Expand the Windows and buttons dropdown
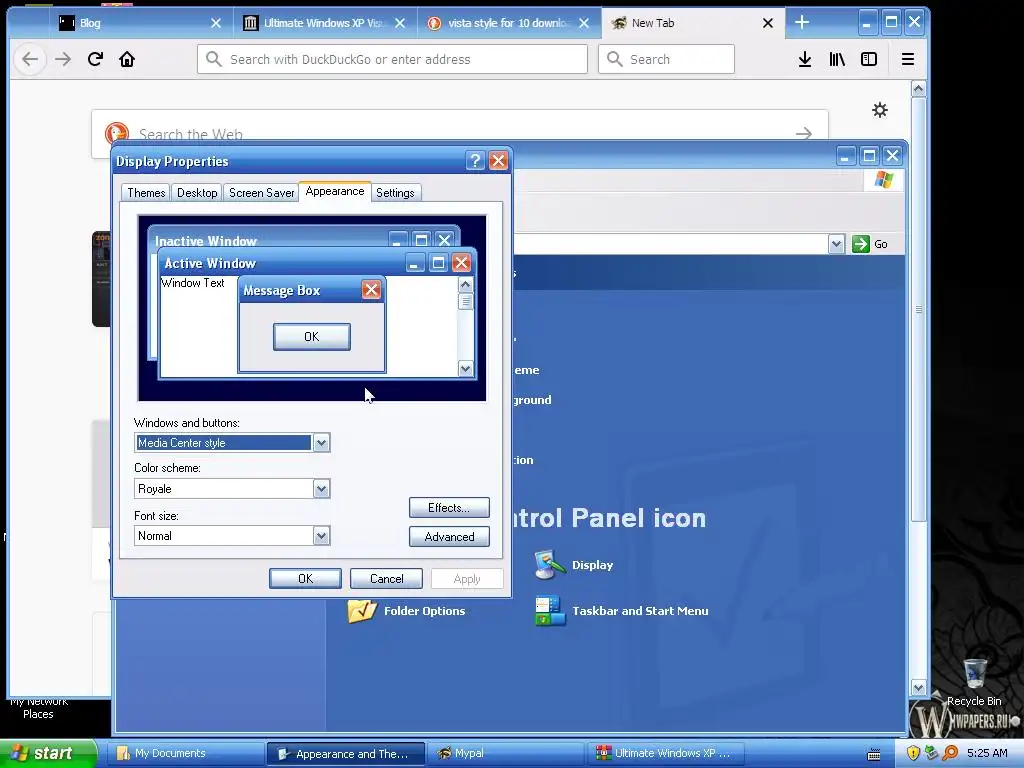This screenshot has height=768, width=1024. 321,443
